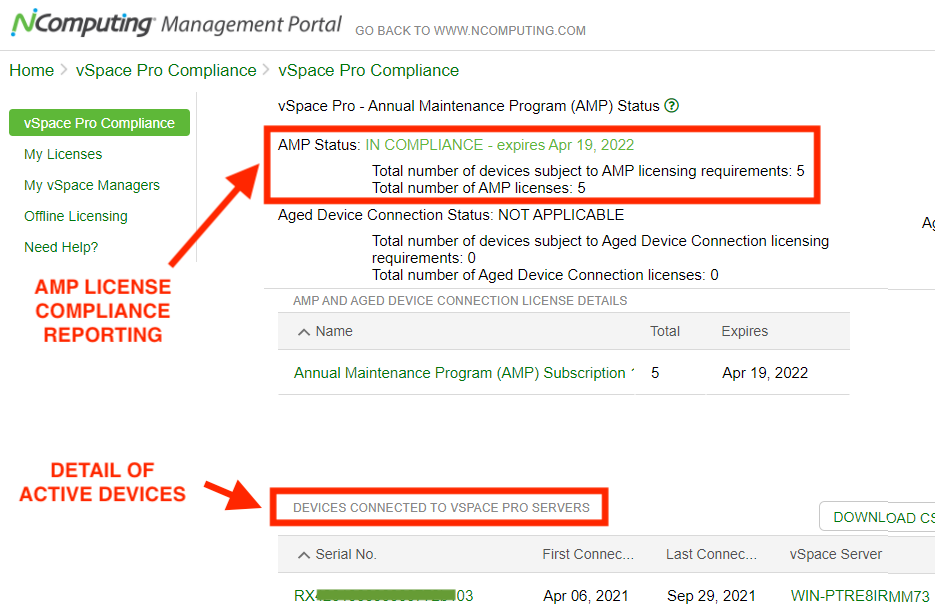Select vSpace Pro Compliance in the sidebar

(100, 123)
